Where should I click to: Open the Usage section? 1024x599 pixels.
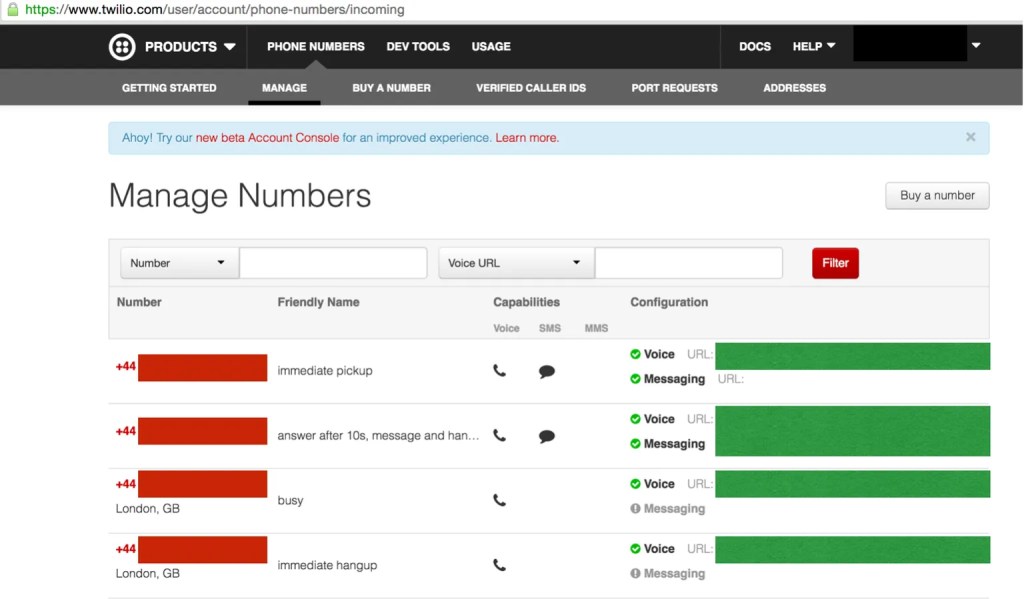pos(491,46)
